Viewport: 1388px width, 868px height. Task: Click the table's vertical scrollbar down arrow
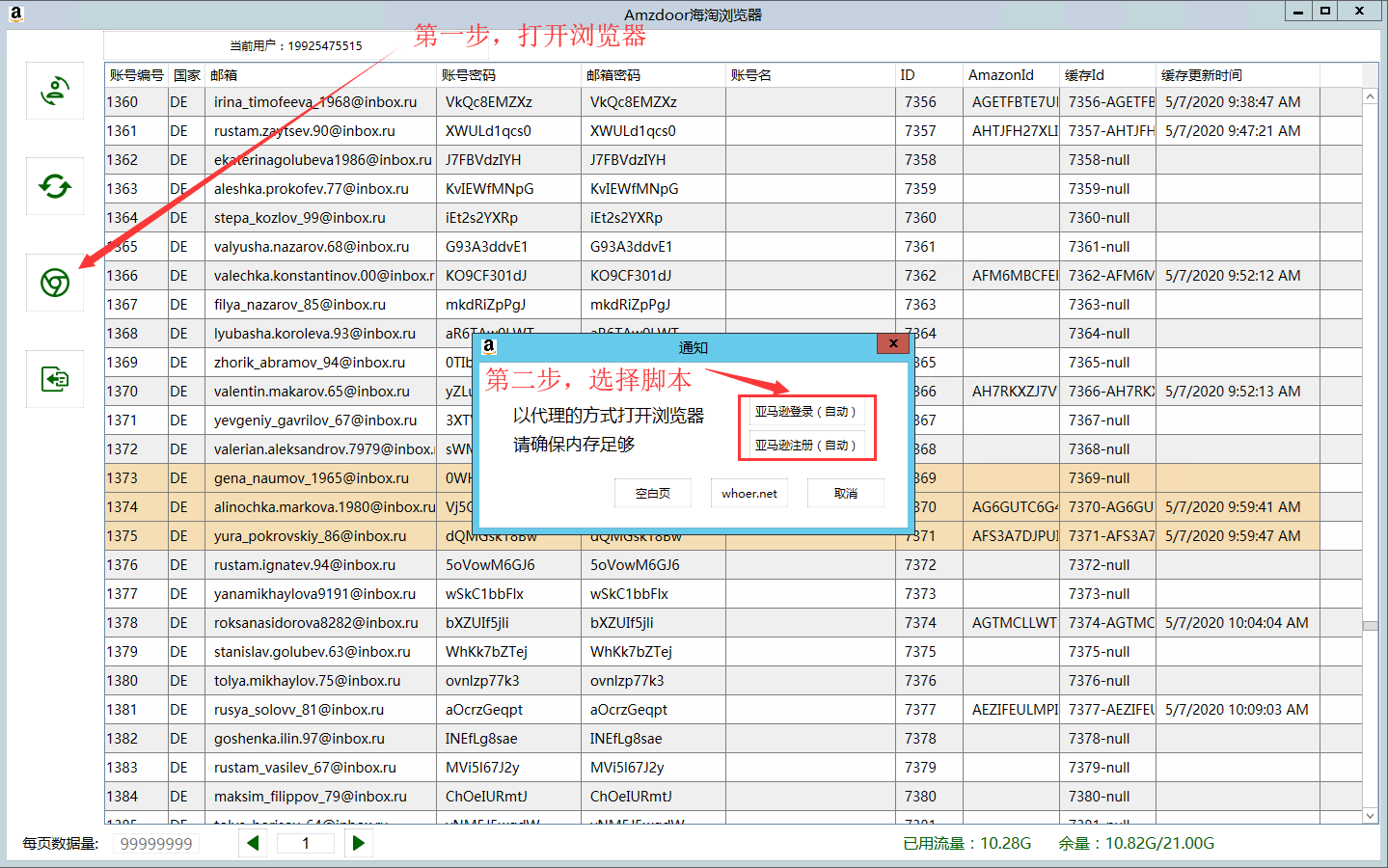click(1370, 816)
